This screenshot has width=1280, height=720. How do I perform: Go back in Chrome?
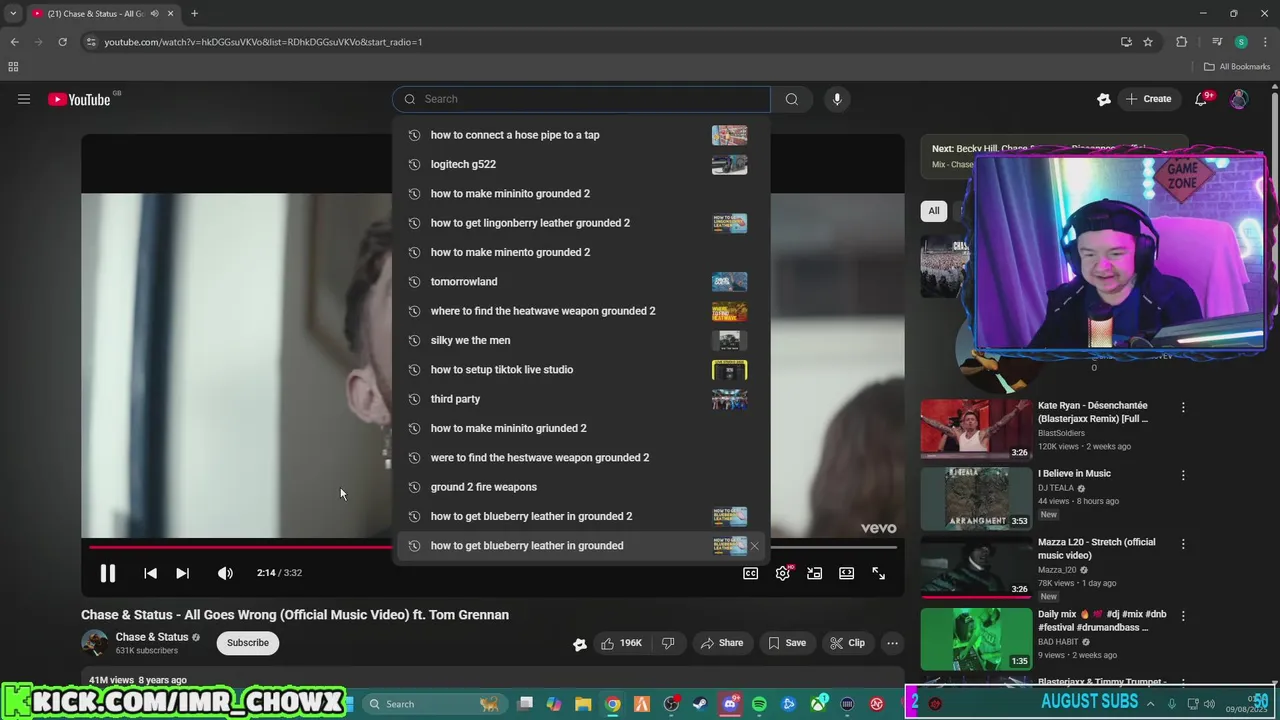(x=14, y=42)
